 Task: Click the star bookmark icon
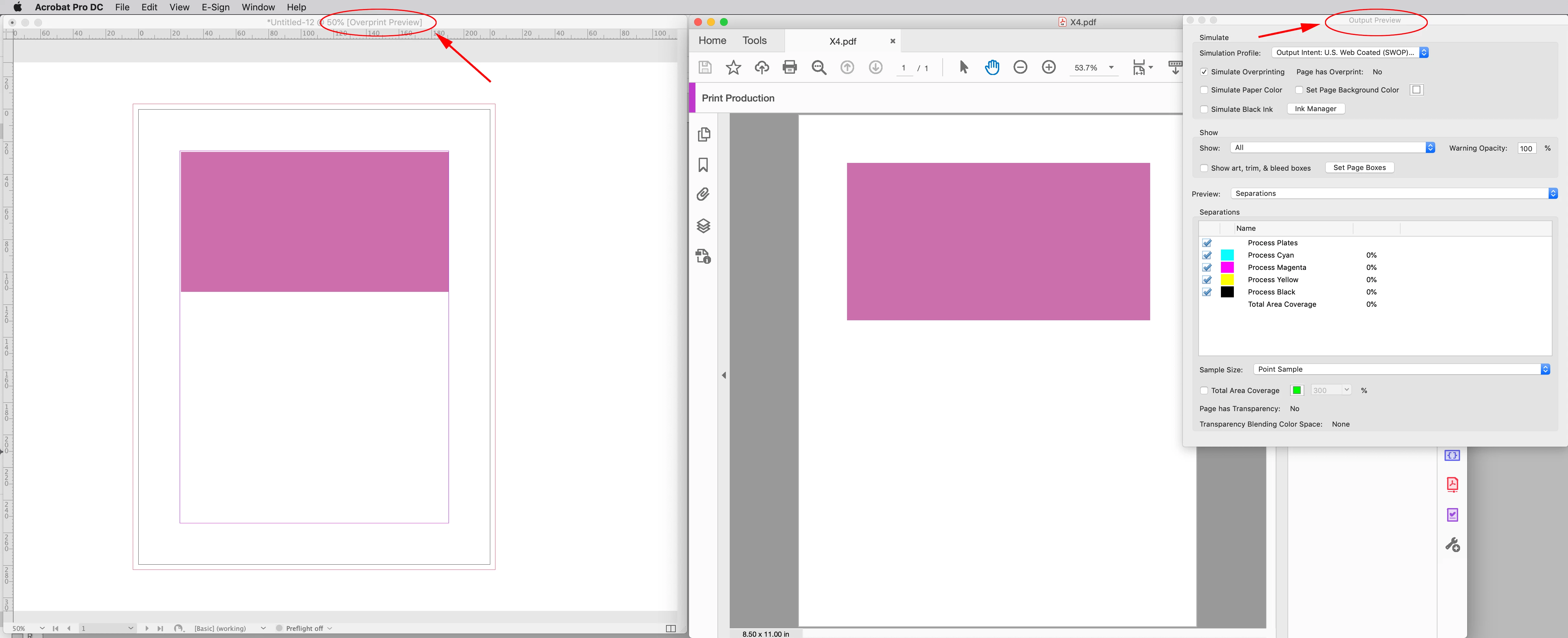tap(733, 67)
